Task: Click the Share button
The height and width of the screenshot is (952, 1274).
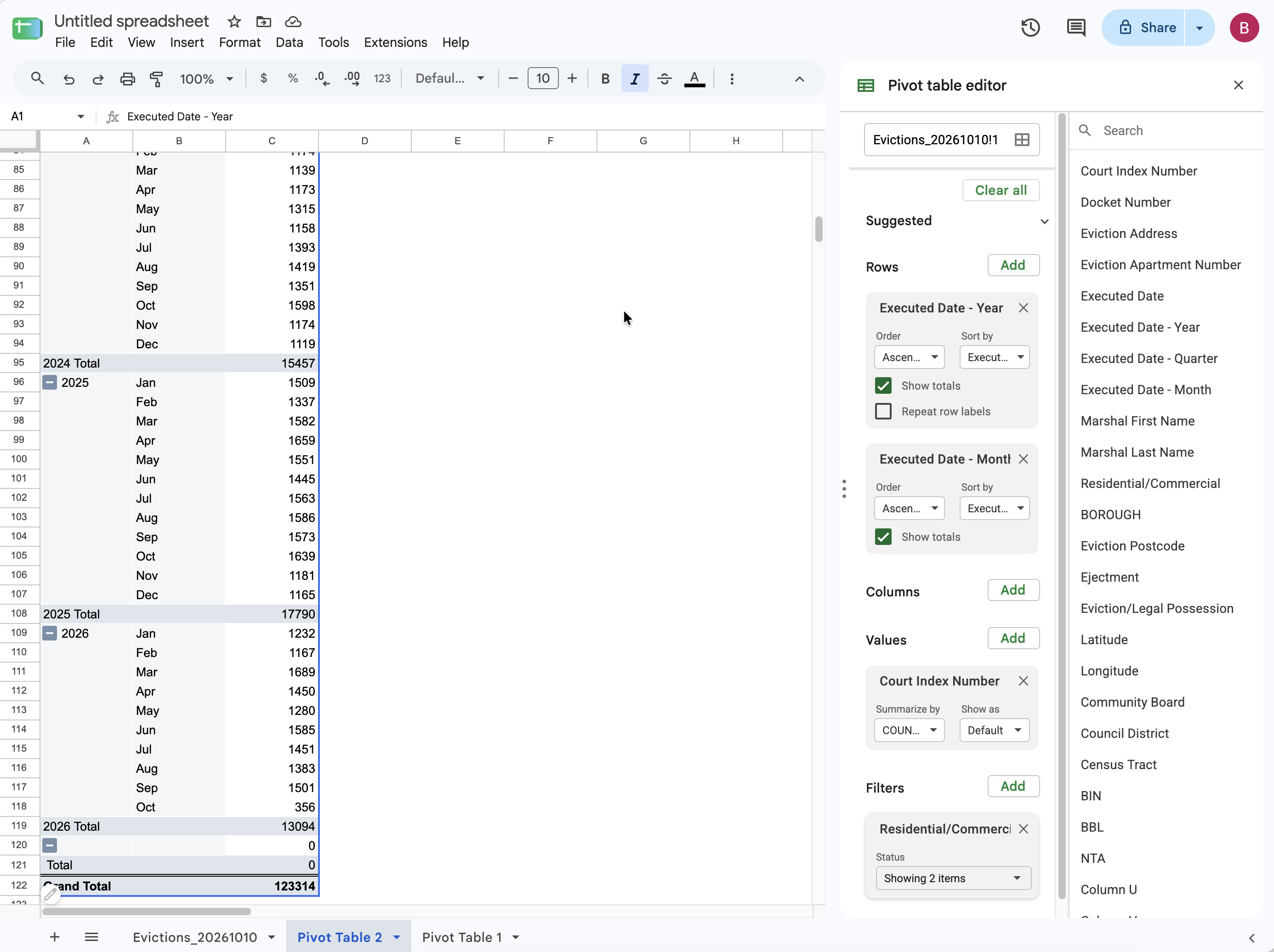Action: tap(1144, 28)
